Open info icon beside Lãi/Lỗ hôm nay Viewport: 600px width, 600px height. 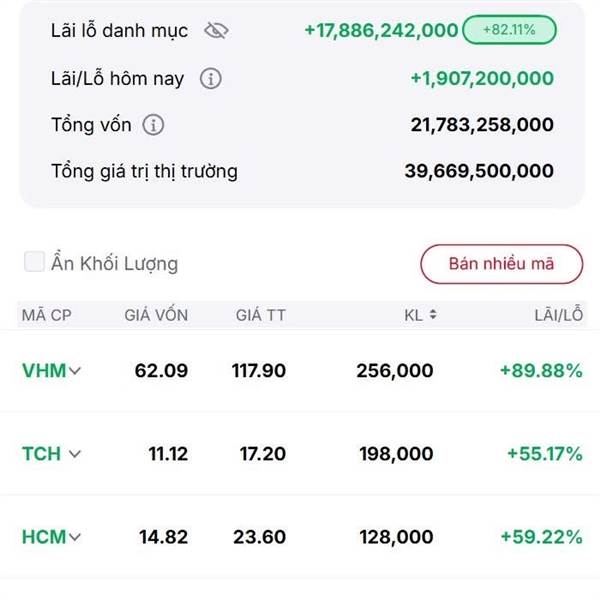[211, 78]
